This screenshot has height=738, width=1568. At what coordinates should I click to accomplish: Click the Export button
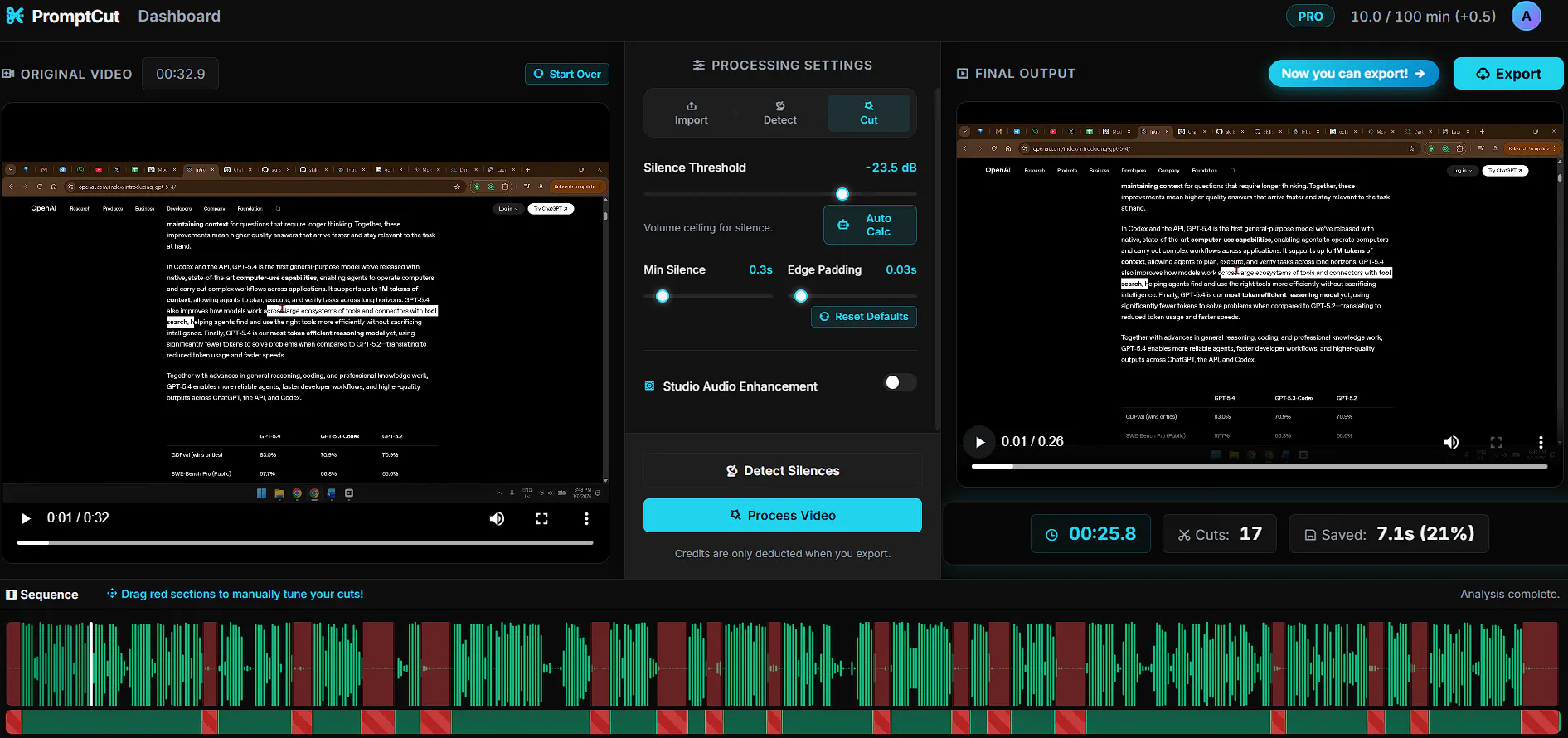click(1508, 74)
